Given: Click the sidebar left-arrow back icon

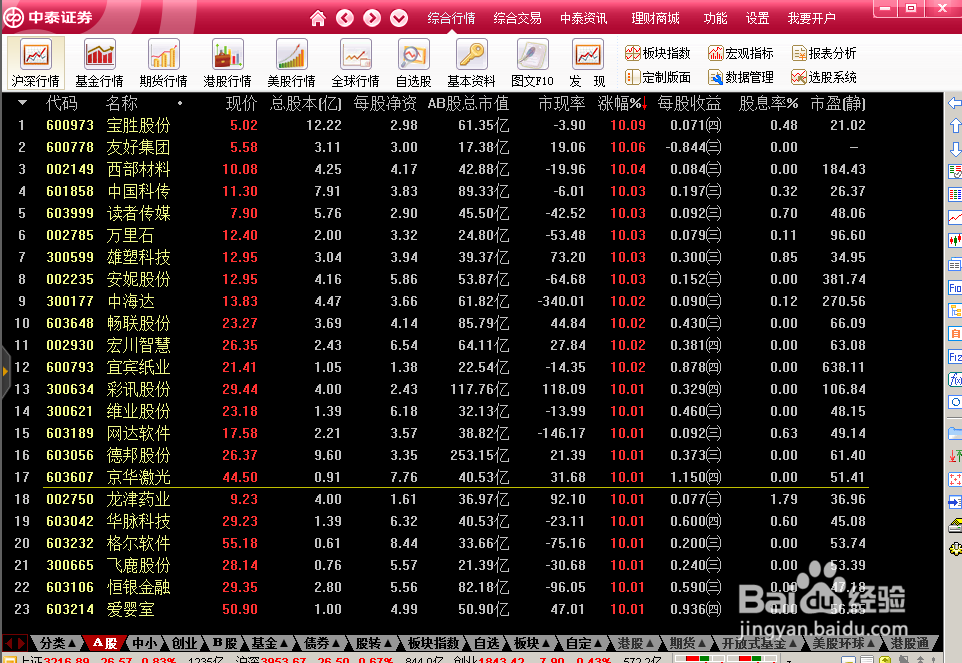Looking at the screenshot, I should tap(955, 103).
